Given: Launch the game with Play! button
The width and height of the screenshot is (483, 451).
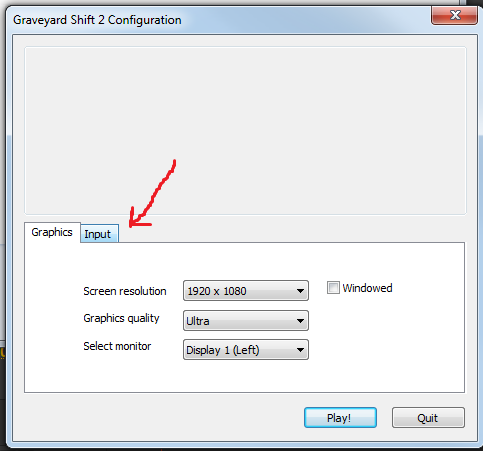Looking at the screenshot, I should point(340,417).
